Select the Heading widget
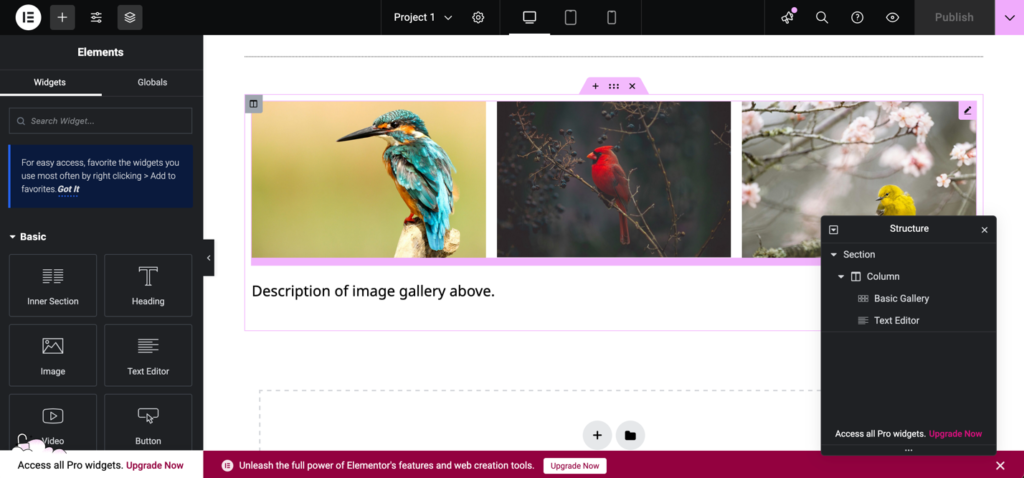 pos(148,285)
